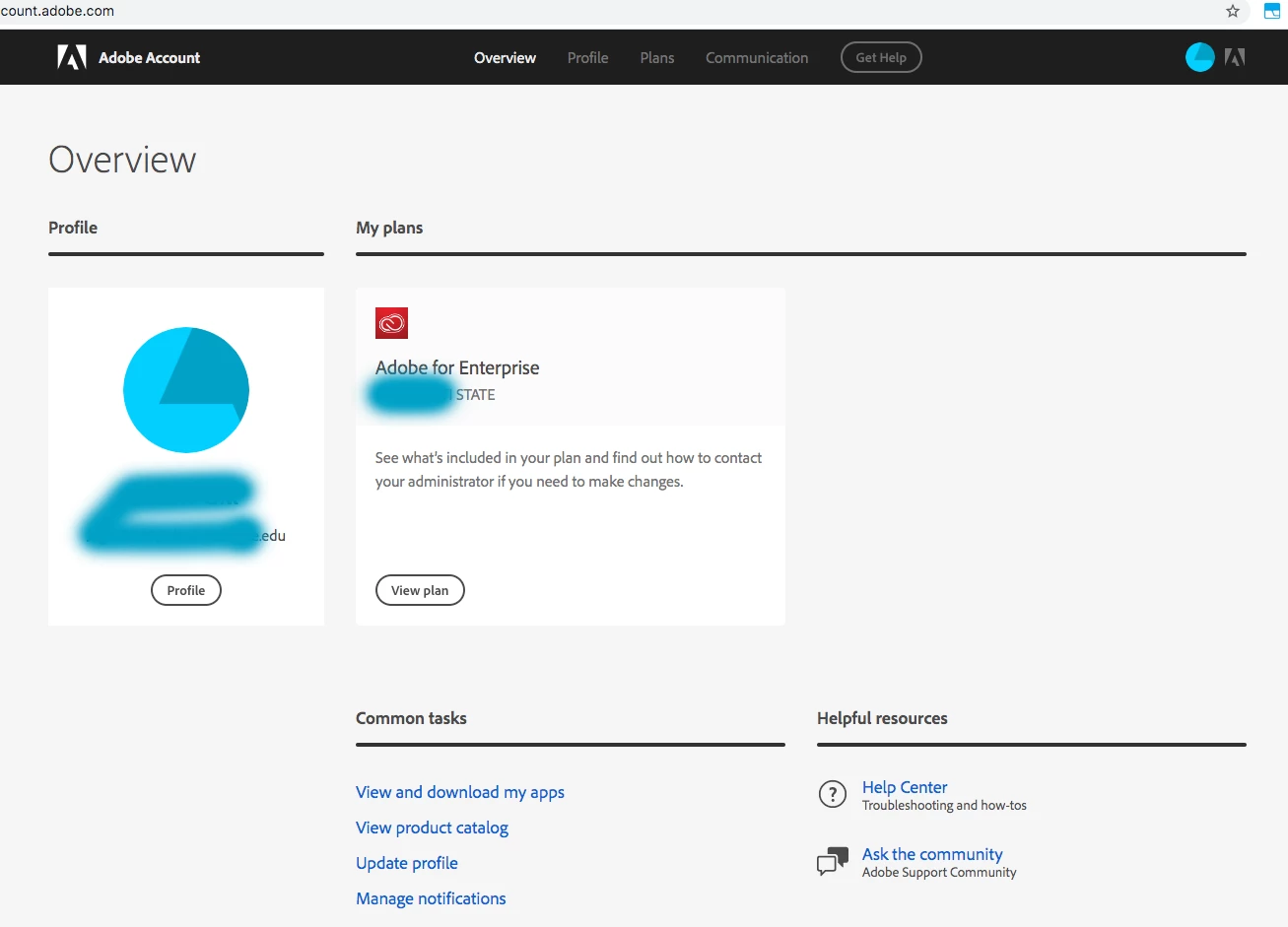
Task: Open the Help Center link
Action: (905, 787)
